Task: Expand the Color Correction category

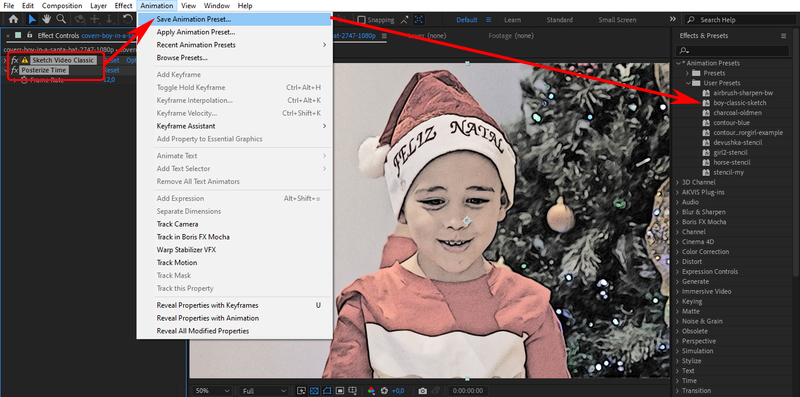Action: pos(678,252)
